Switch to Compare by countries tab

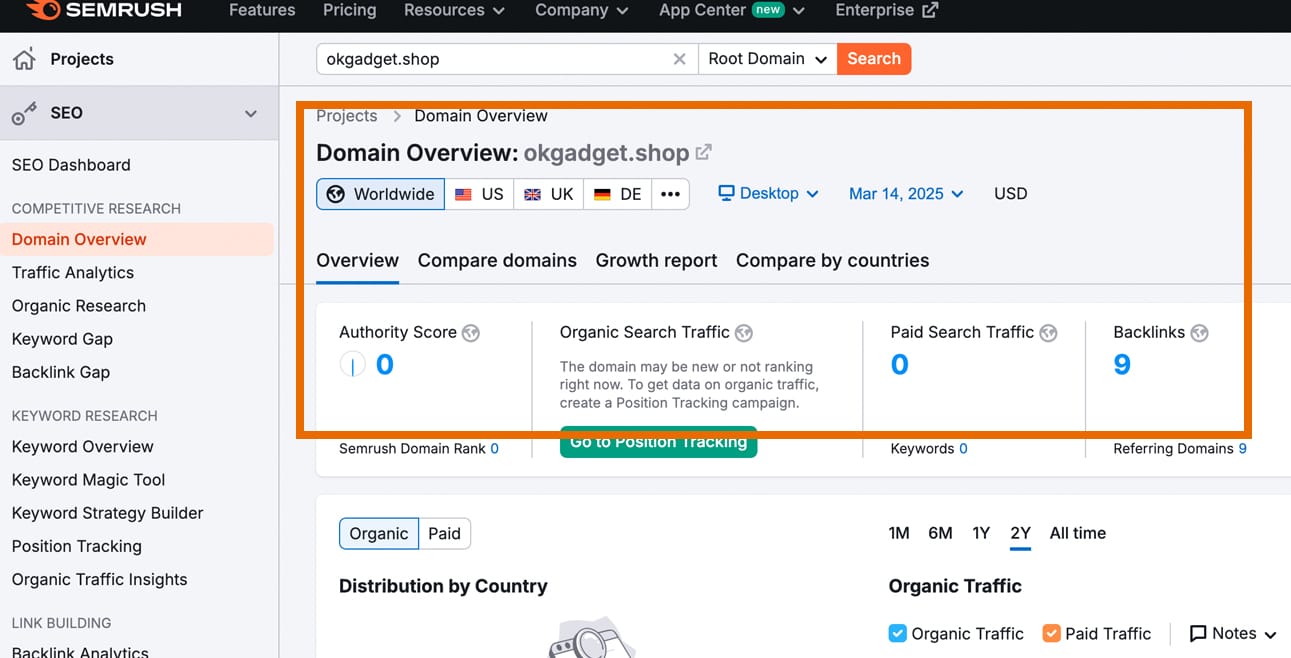[x=832, y=260]
